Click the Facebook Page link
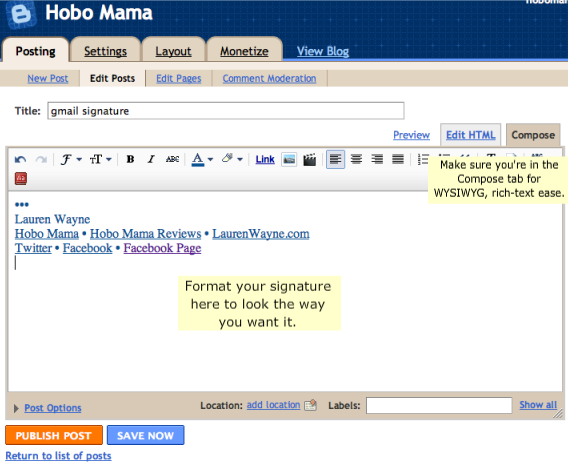The image size is (568, 470). (162, 248)
